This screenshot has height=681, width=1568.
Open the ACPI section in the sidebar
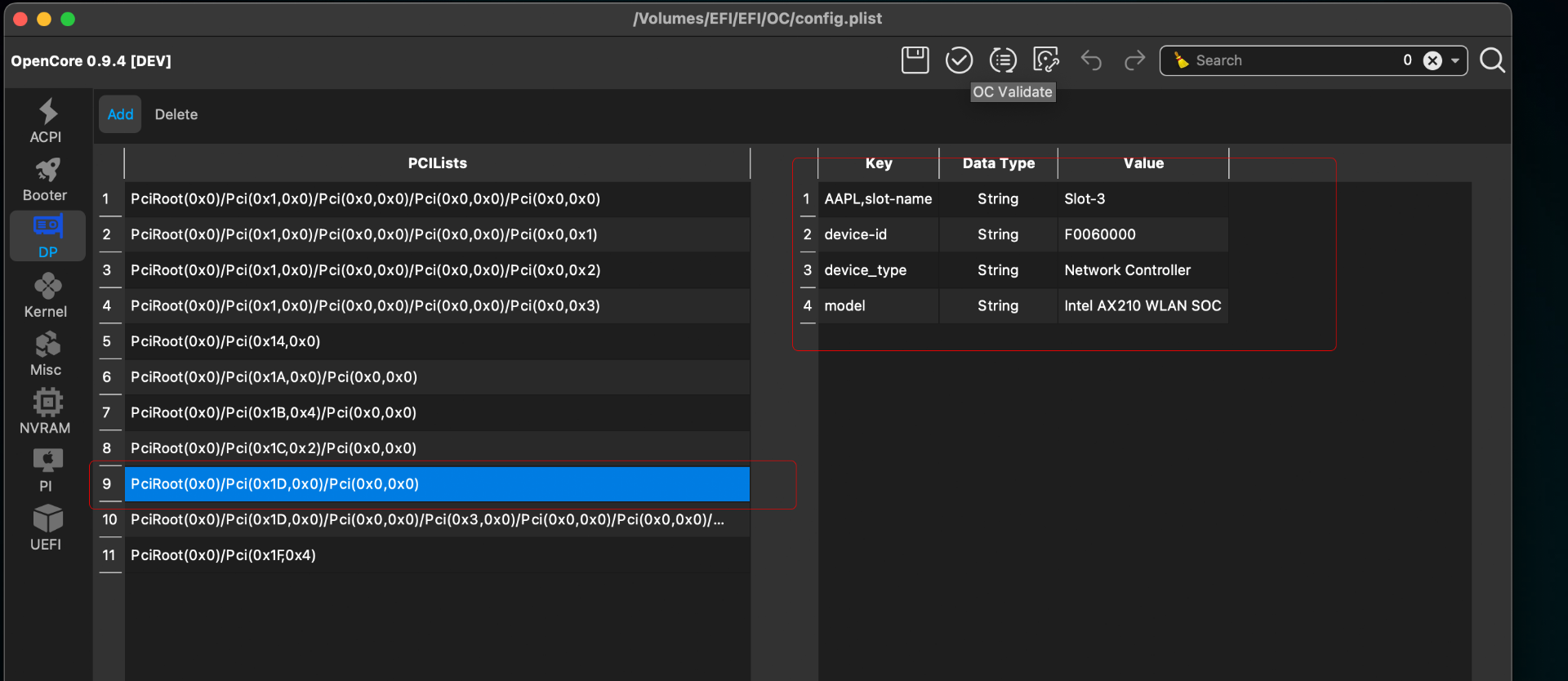point(47,121)
